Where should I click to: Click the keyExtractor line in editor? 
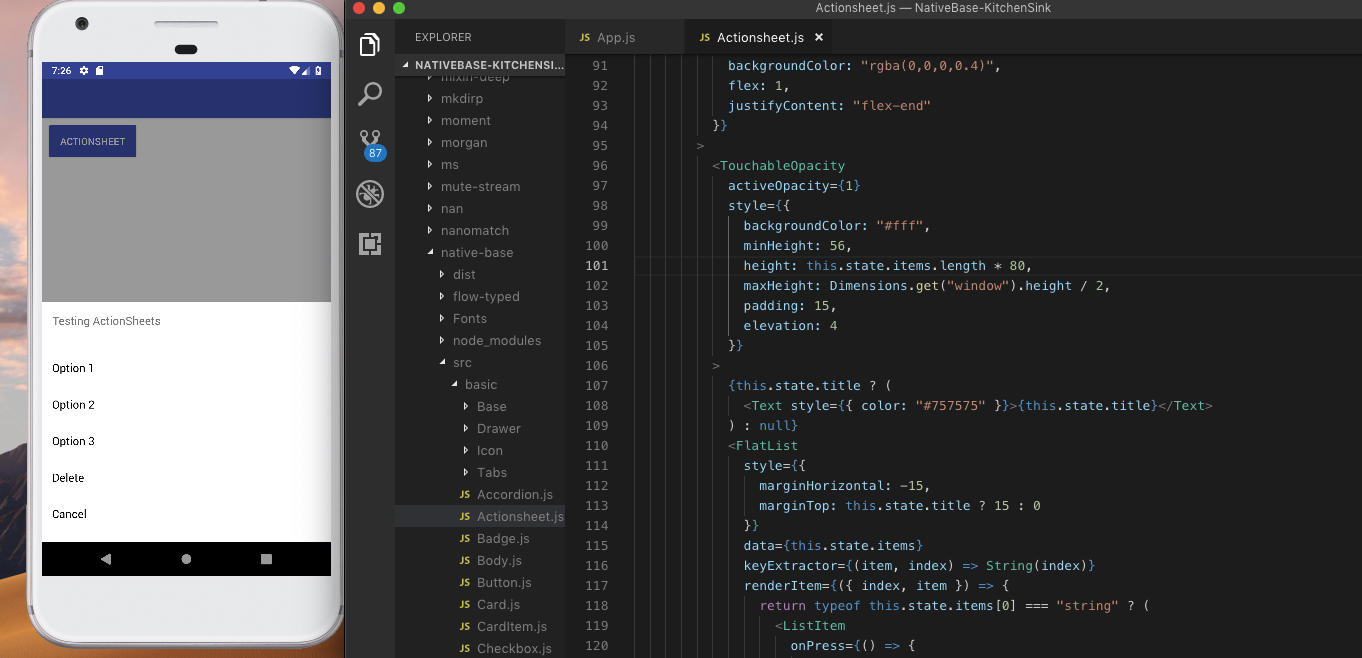pyautogui.click(x=920, y=566)
